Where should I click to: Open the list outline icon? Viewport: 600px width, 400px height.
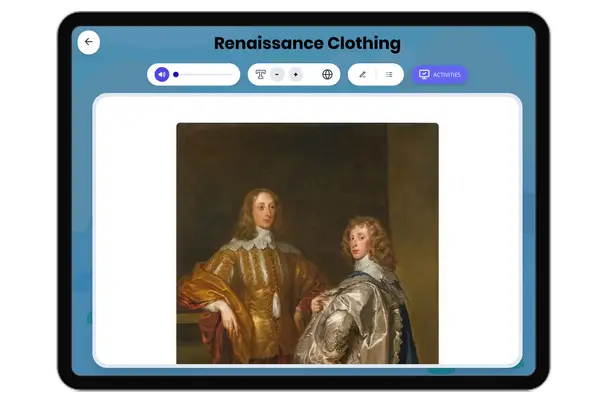tap(389, 74)
